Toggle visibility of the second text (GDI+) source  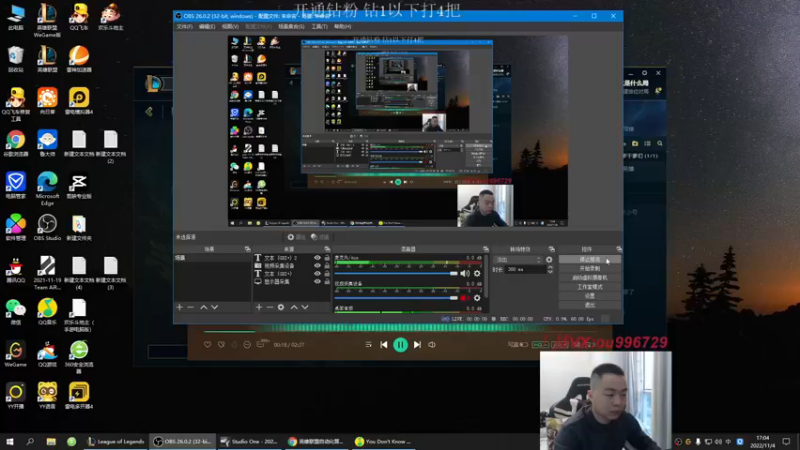coord(317,274)
